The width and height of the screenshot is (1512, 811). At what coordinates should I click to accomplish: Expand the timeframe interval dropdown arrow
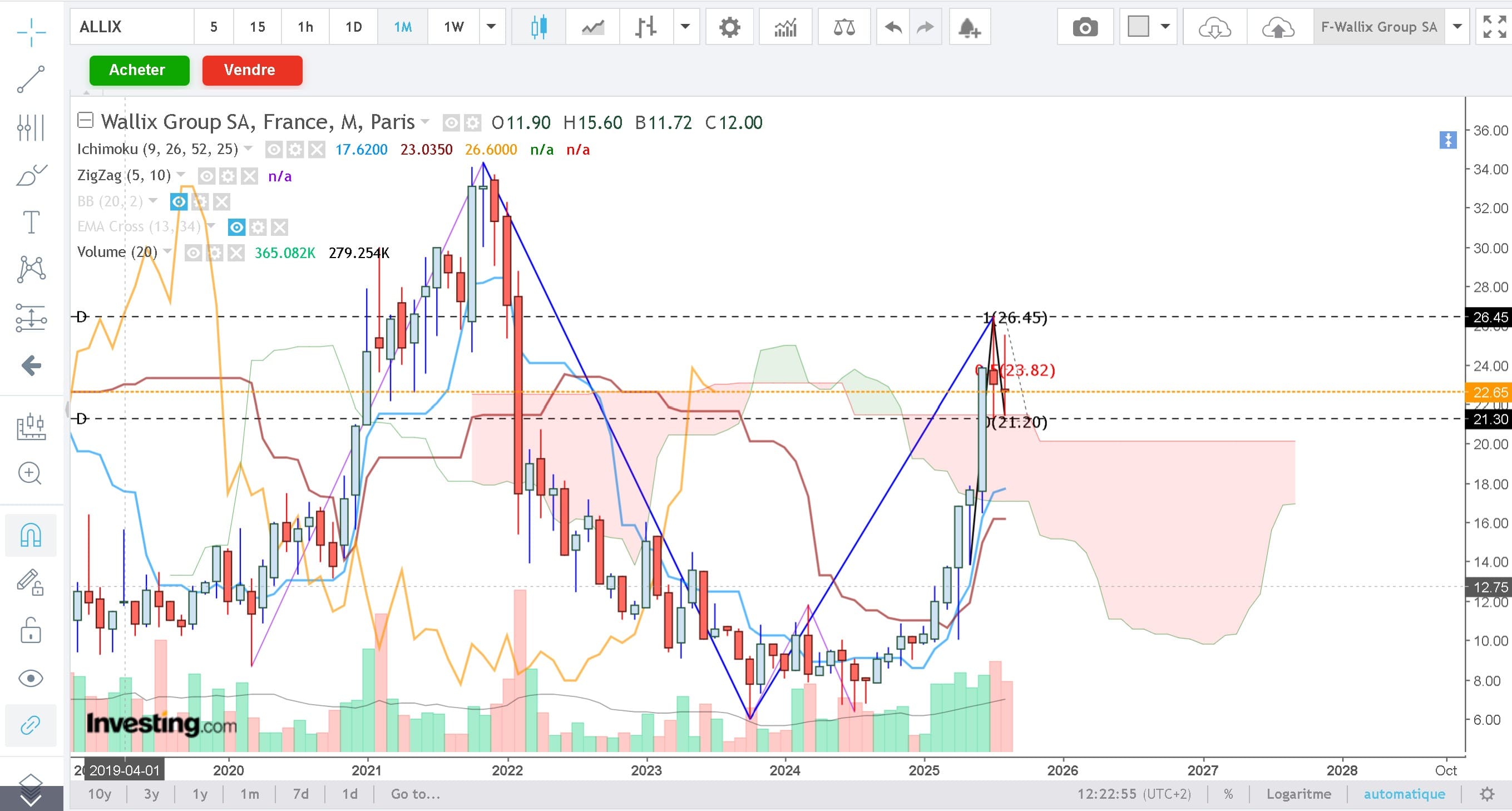(x=491, y=27)
